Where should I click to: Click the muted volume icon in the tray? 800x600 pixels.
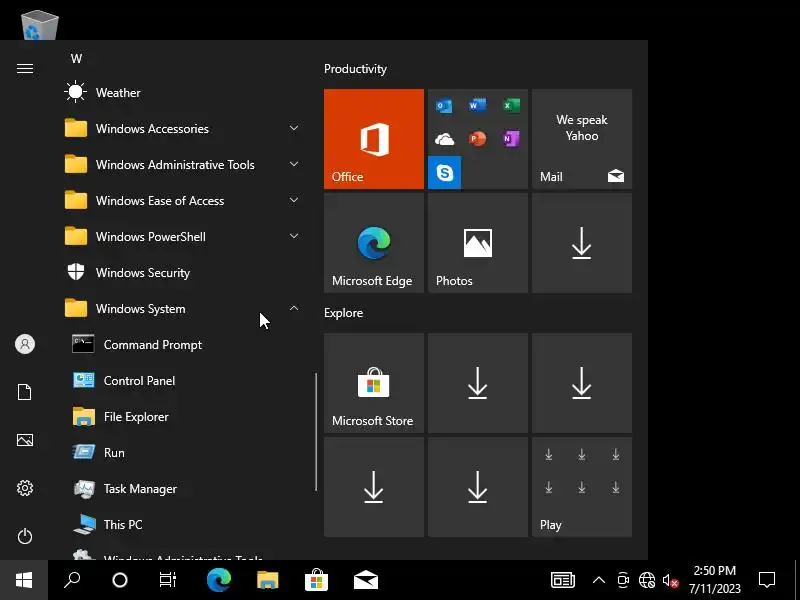(x=670, y=580)
